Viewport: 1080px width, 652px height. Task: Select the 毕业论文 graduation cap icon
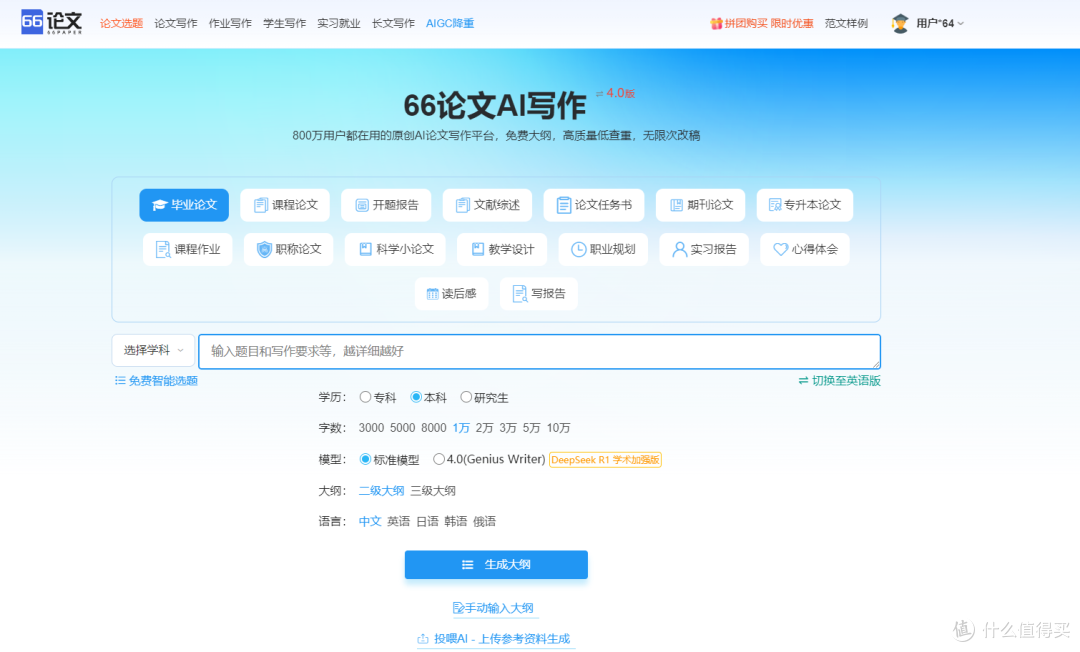[160, 205]
